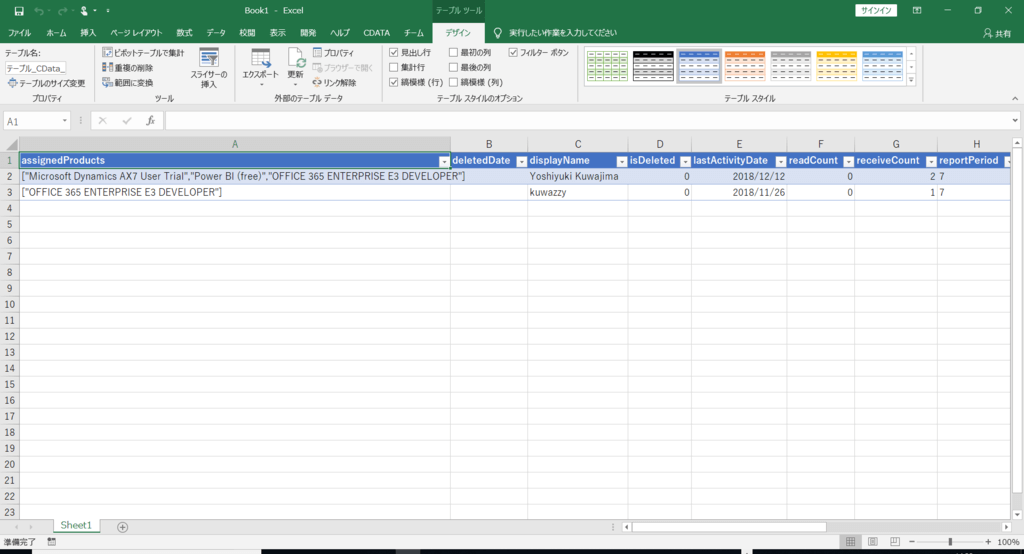Click the macro recording icon in status bar
The width and height of the screenshot is (1024, 554).
[x=52, y=542]
